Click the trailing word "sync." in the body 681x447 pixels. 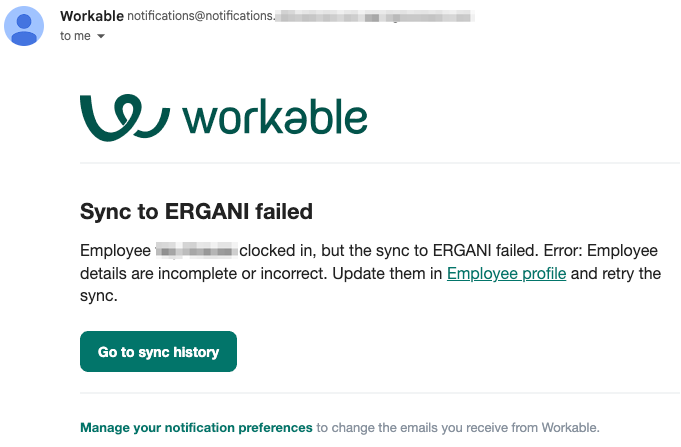(x=99, y=296)
